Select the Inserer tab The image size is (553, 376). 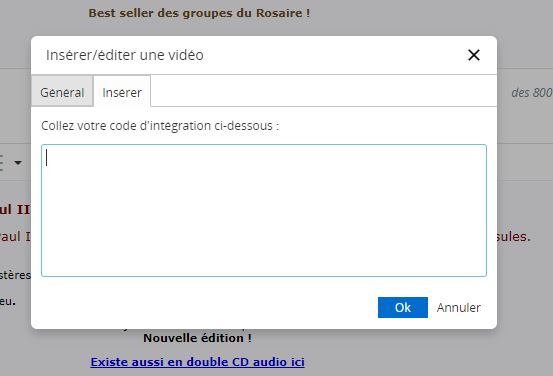click(122, 91)
